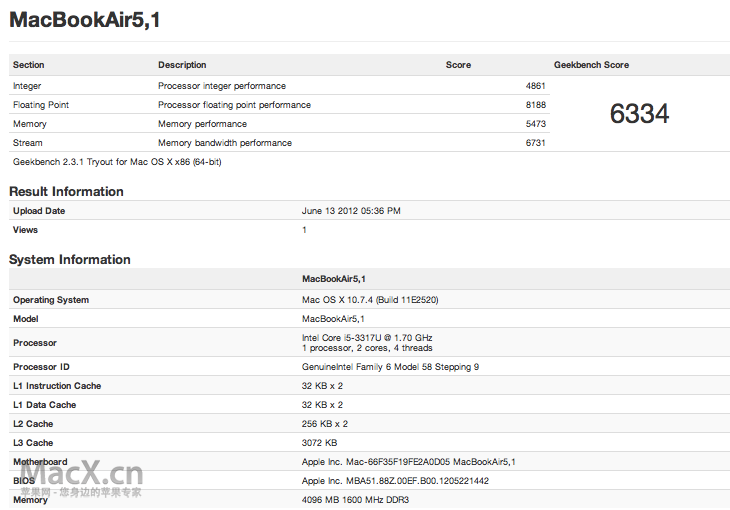Select the 'Processor ID' label
The width and height of the screenshot is (730, 510).
(41, 367)
